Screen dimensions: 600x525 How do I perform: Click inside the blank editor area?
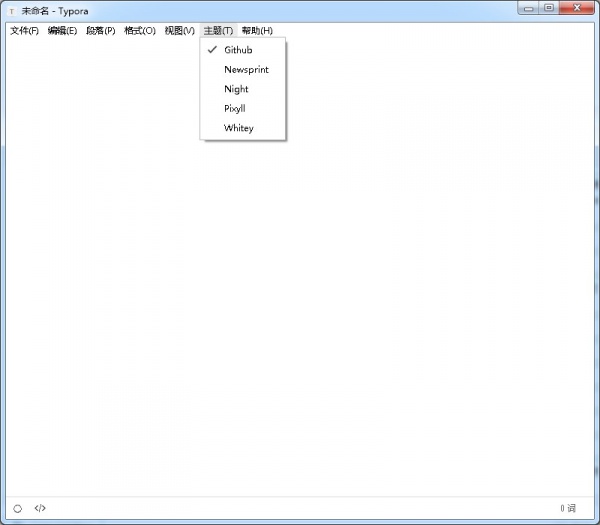coord(300,300)
